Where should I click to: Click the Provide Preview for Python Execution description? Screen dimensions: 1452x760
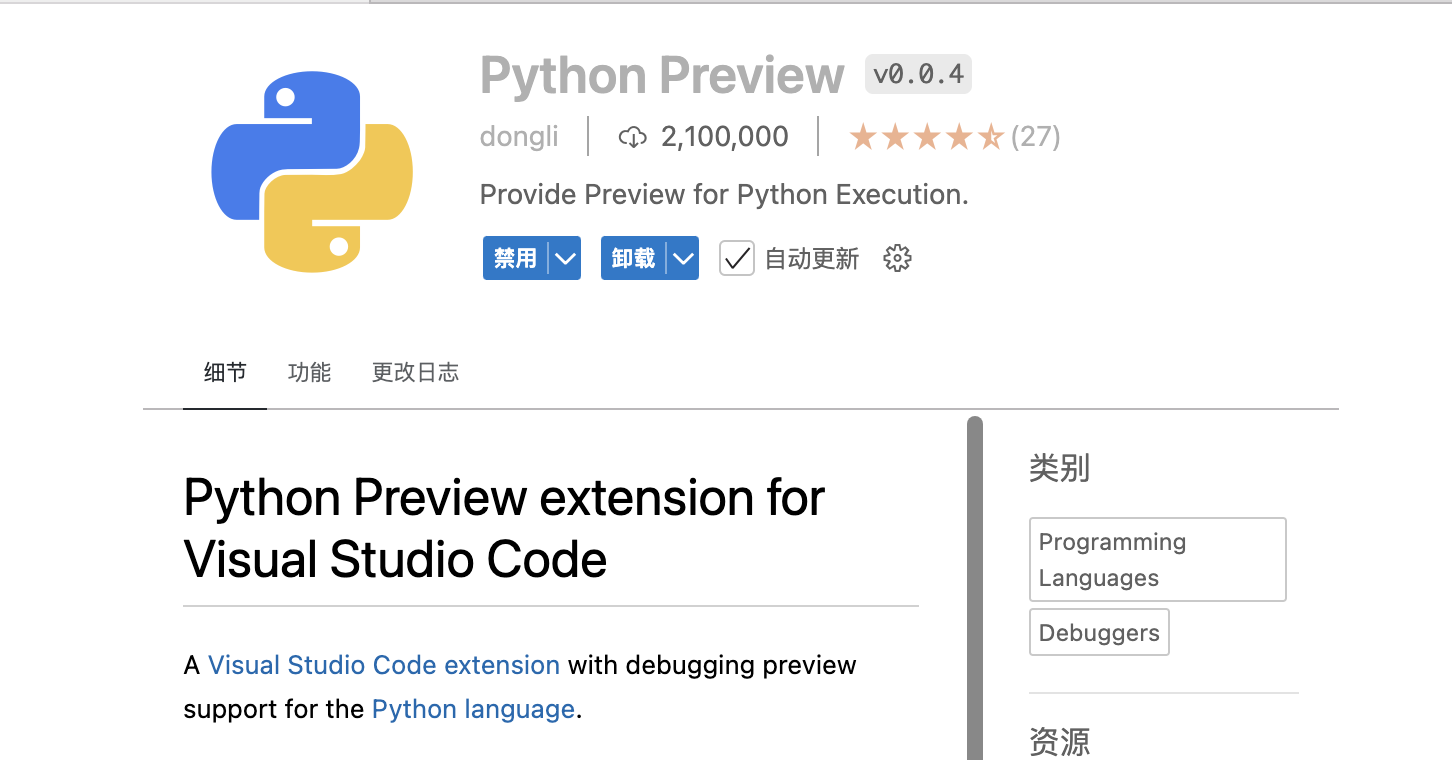pos(724,194)
